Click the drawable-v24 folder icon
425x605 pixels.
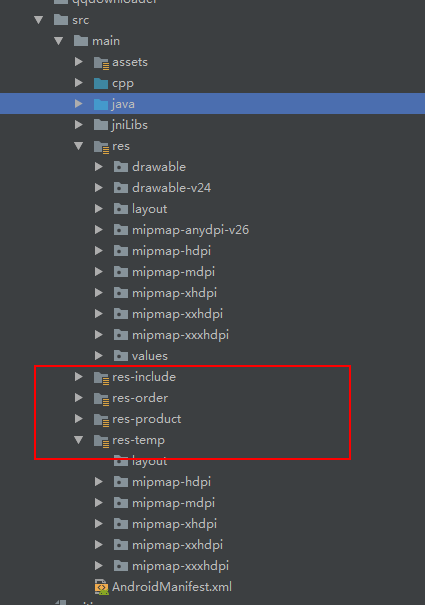pos(121,188)
